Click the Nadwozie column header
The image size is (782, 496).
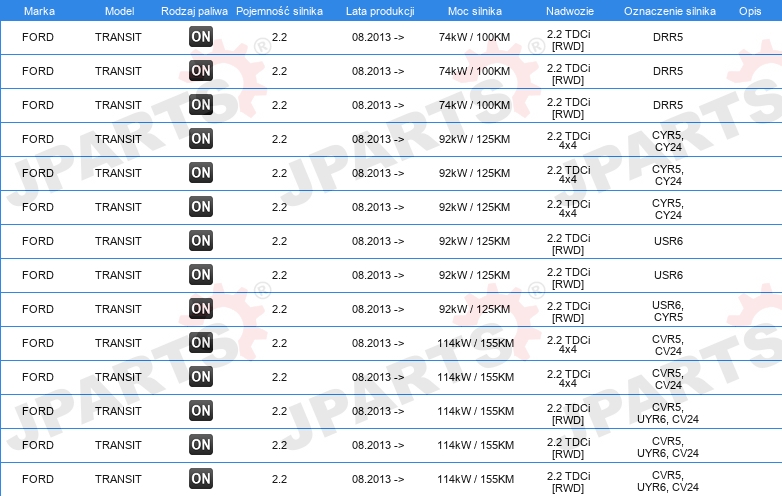click(x=570, y=11)
